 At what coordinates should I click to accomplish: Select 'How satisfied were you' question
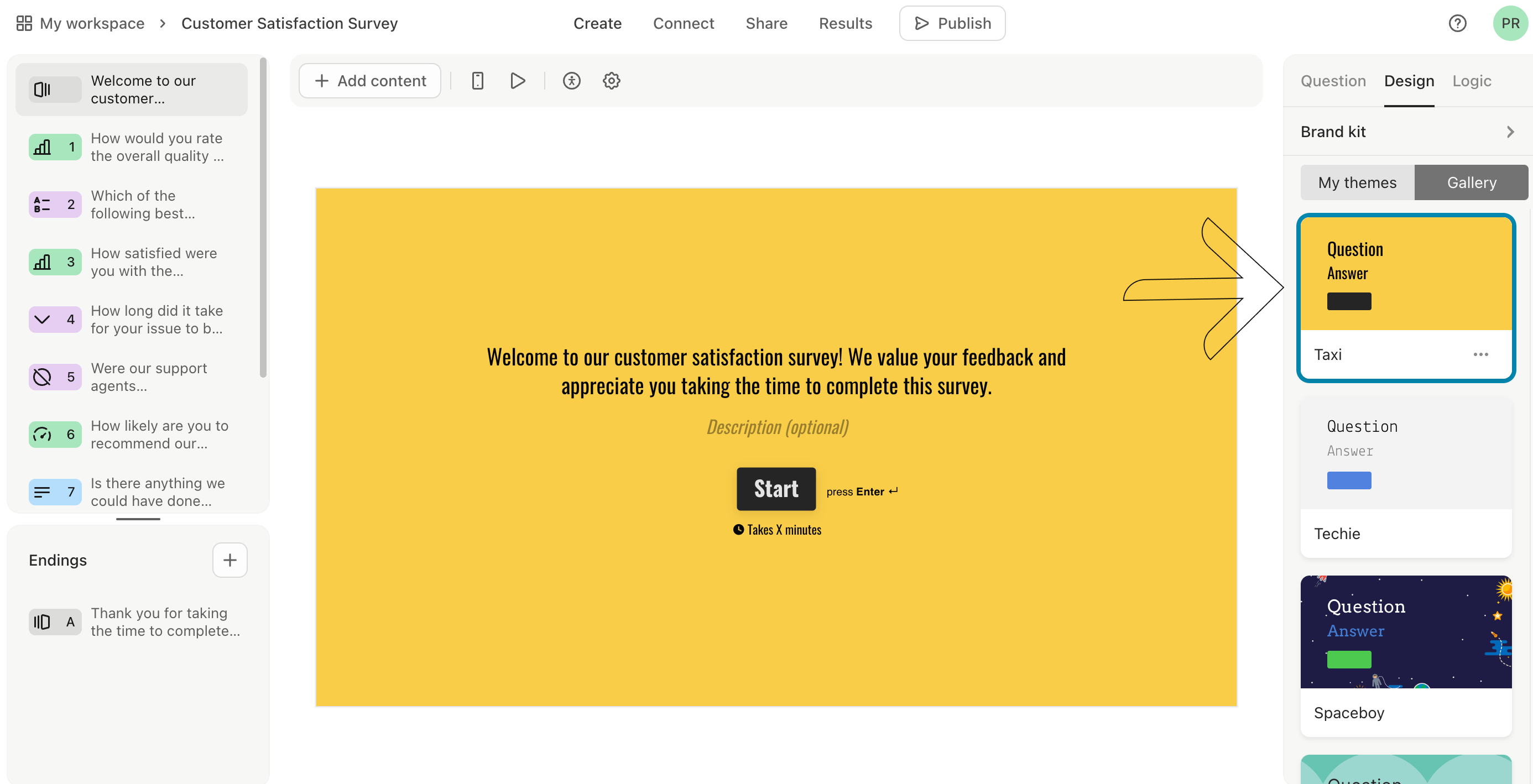point(131,262)
